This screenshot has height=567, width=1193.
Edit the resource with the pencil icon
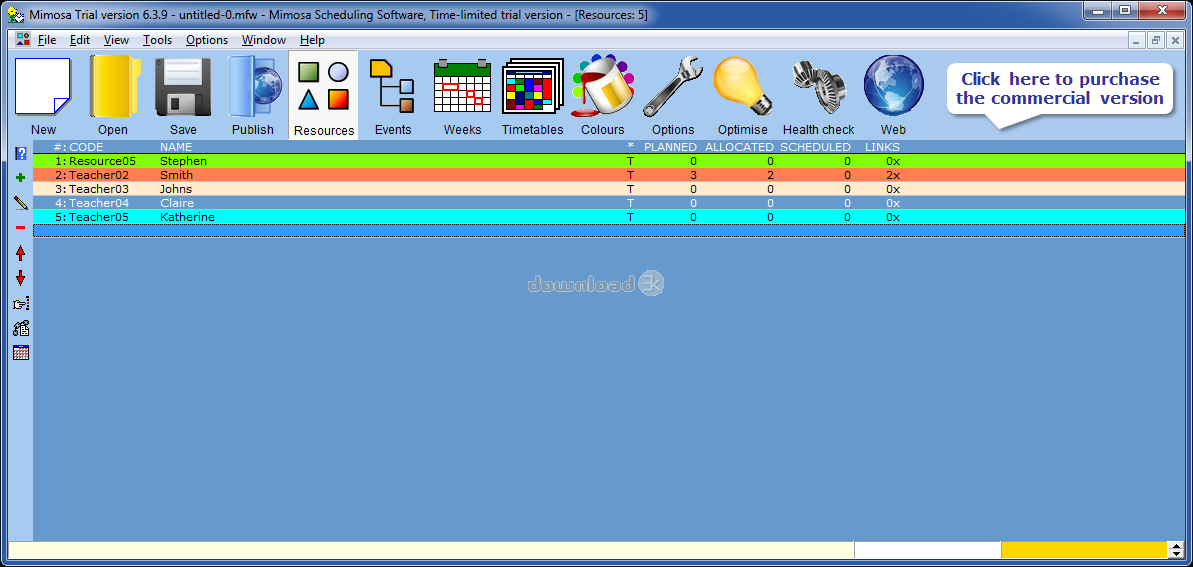[x=21, y=203]
